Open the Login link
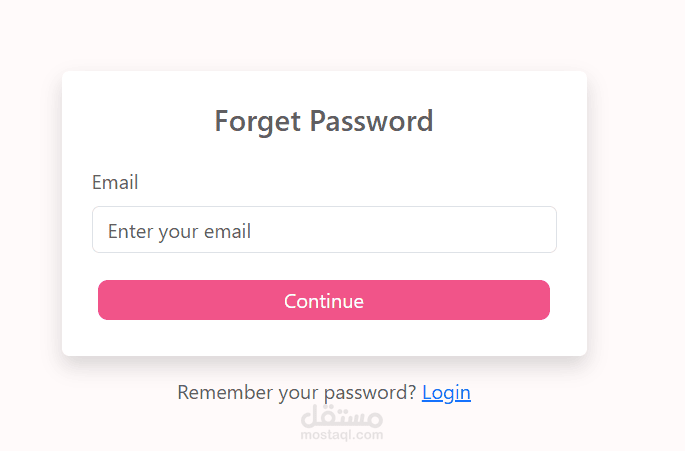The image size is (685, 451). tap(446, 392)
